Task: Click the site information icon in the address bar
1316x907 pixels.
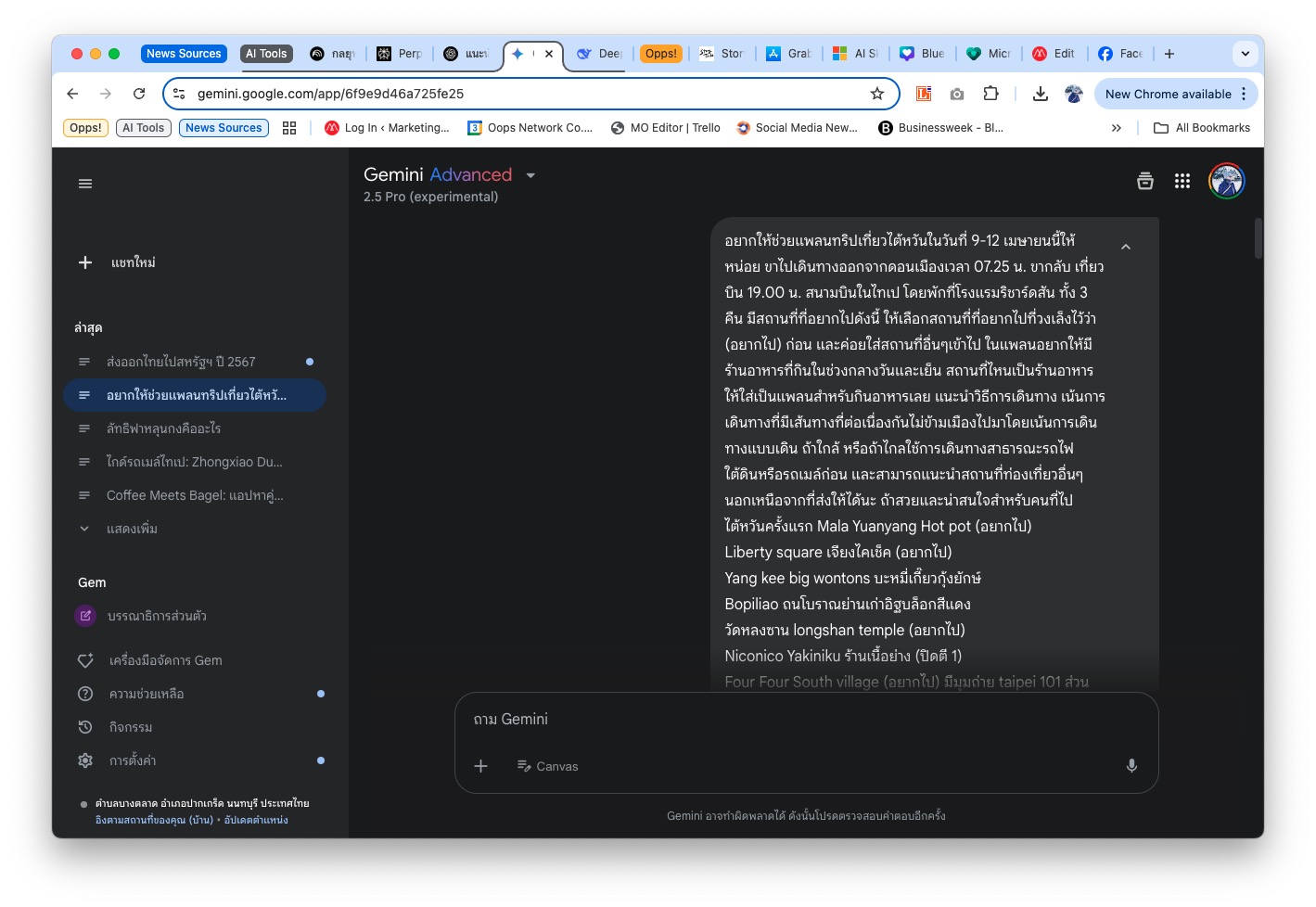Action: tap(180, 94)
